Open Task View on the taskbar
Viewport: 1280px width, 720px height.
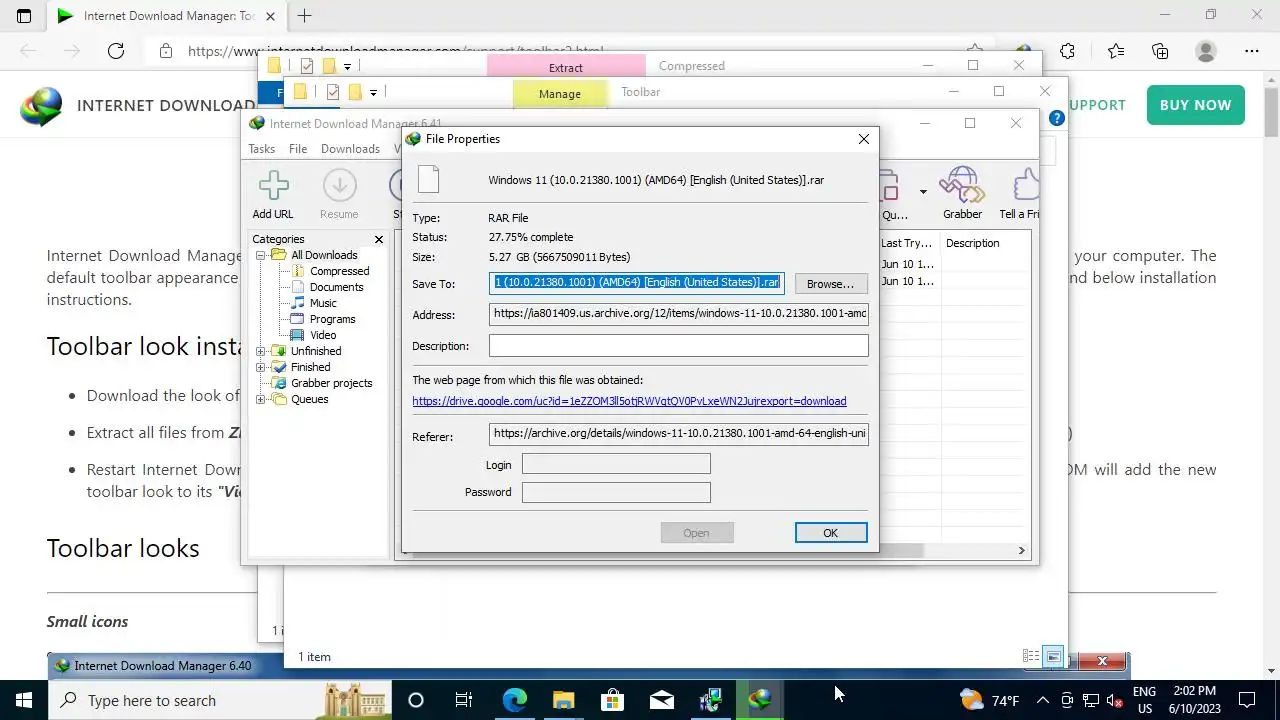click(x=463, y=700)
